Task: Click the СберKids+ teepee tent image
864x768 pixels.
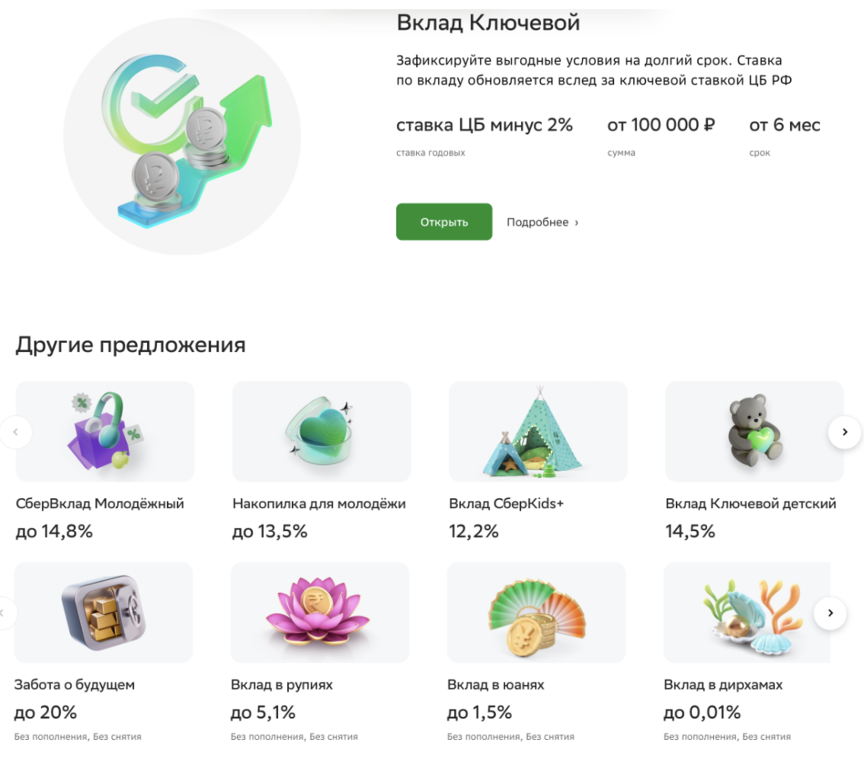Action: pyautogui.click(x=537, y=431)
